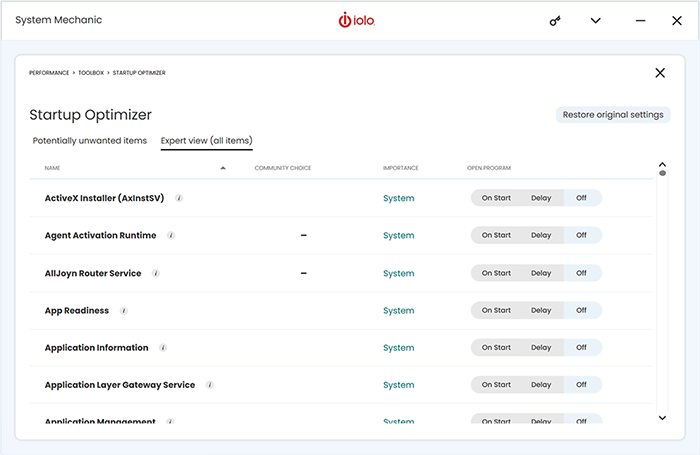Screen dimensions: 700x455
Task: Click the scrollbar thumb handle
Action: point(662,173)
